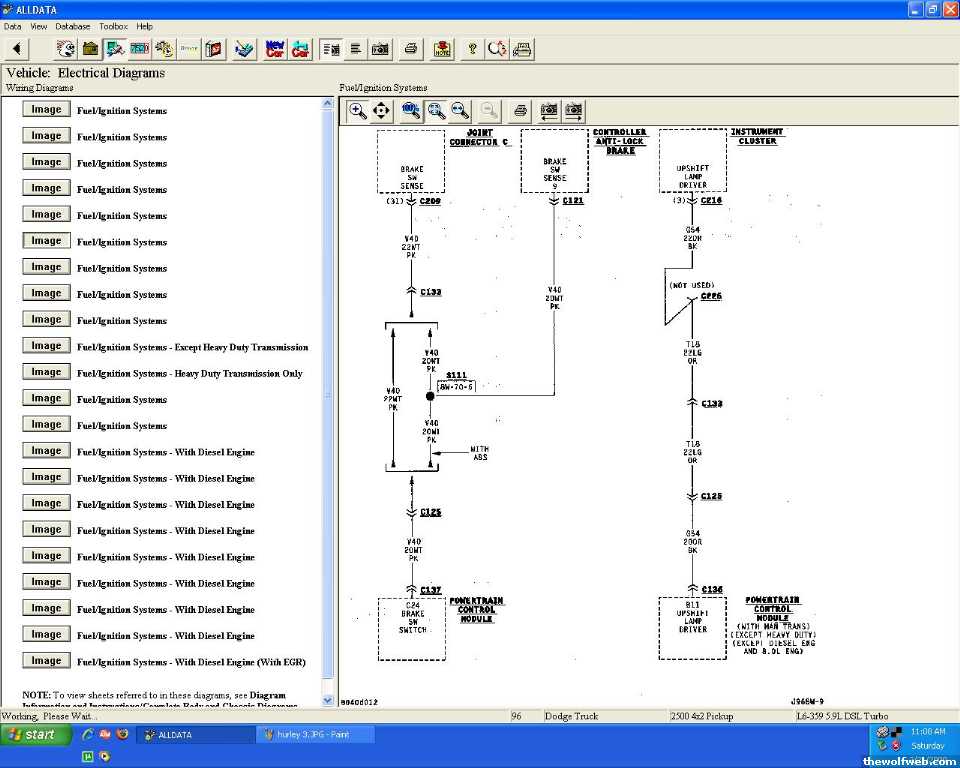The image size is (960, 768).
Task: Click the cartoon face toolbar icon
Action: (66, 48)
